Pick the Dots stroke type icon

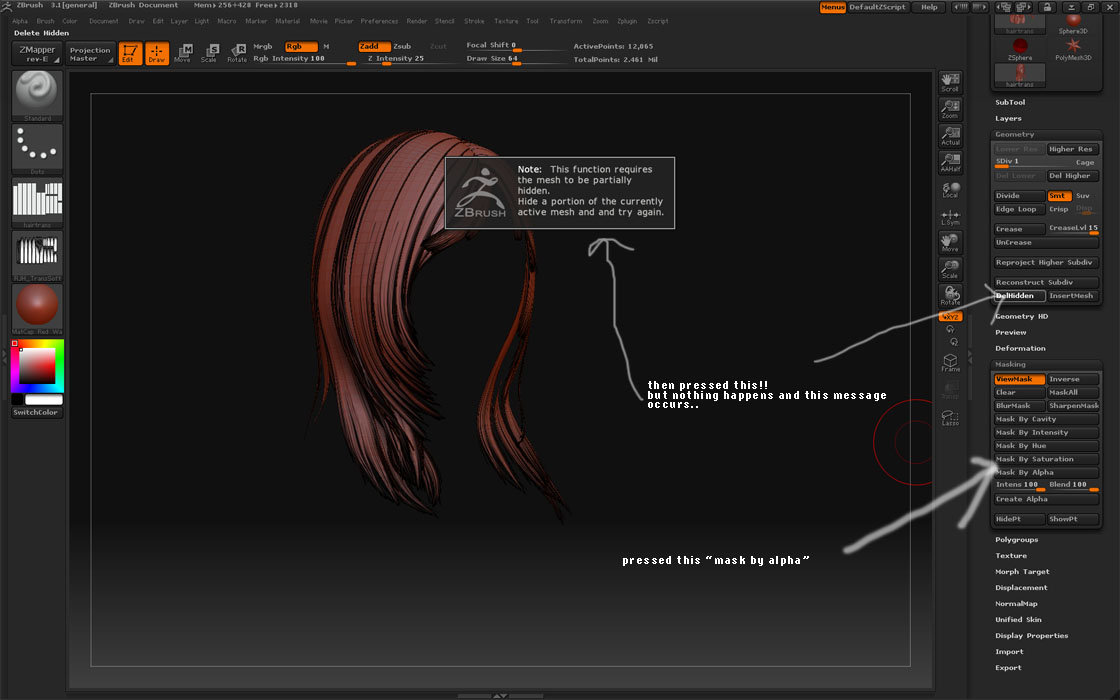click(x=37, y=148)
